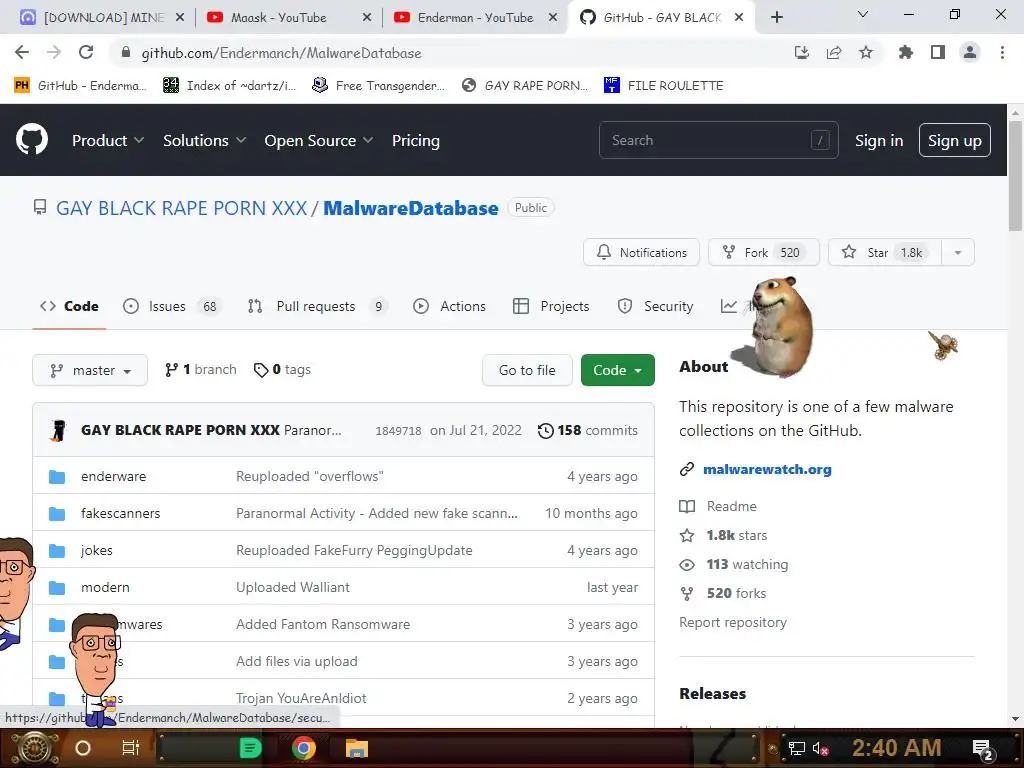Open the Chrome three-dot menu
1024x768 pixels.
1002,52
